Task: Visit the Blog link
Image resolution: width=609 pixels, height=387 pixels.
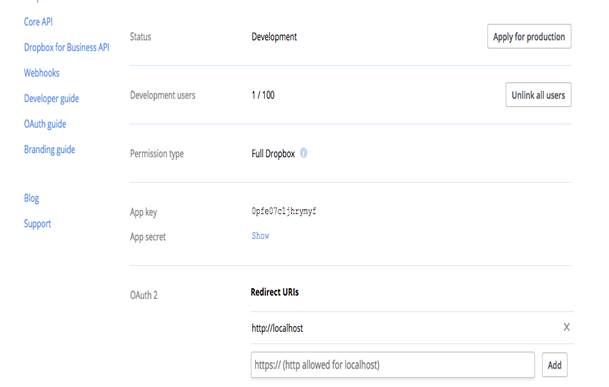Action: (31, 198)
